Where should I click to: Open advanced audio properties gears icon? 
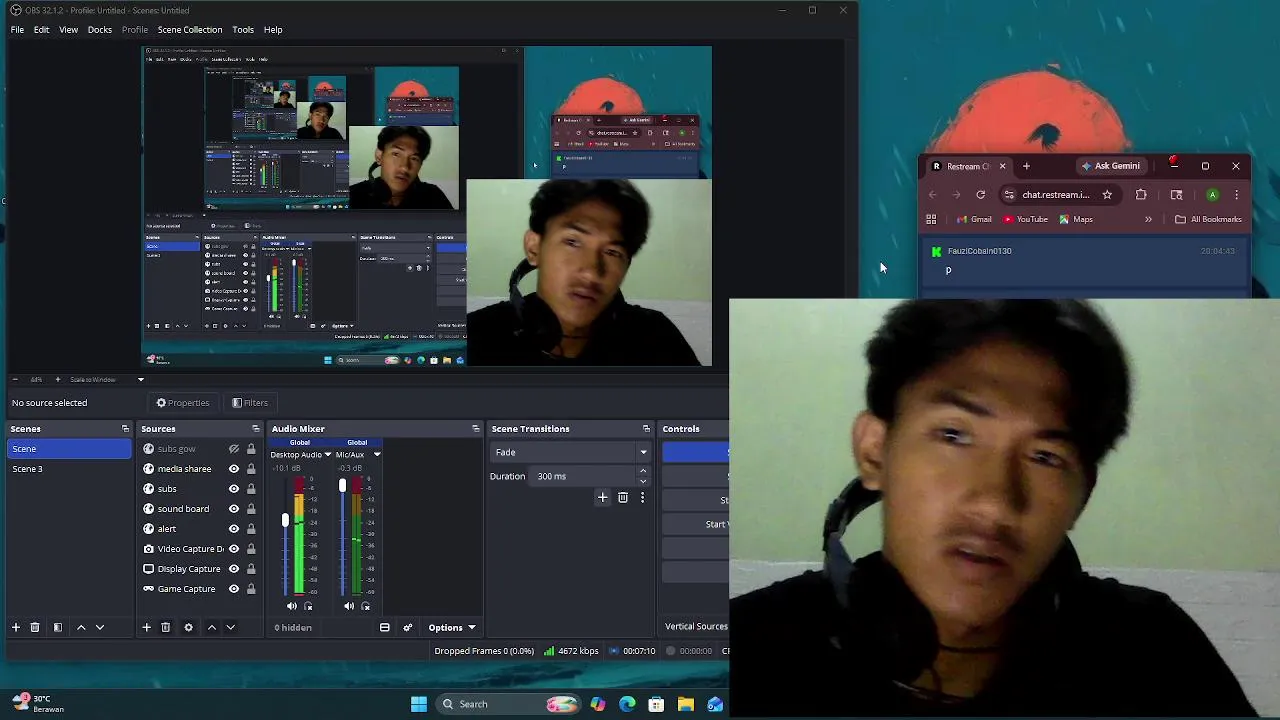407,627
